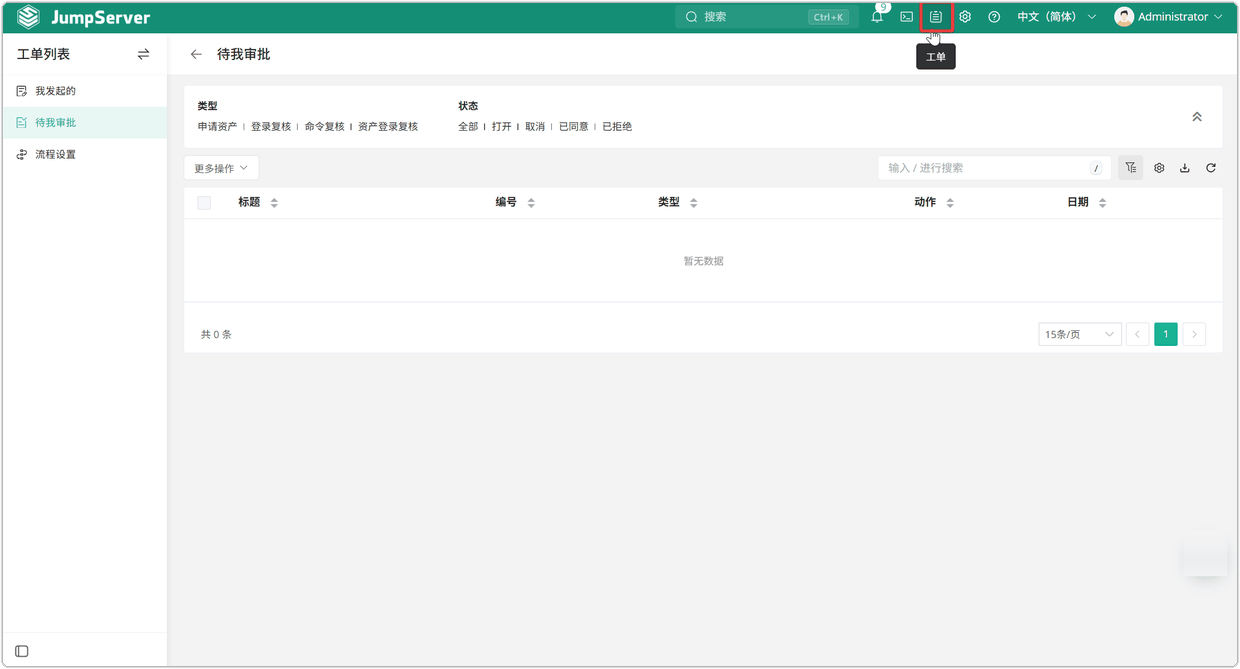Click the 输入 / 进行搜索 table search field
1240x669 pixels.
(x=994, y=168)
